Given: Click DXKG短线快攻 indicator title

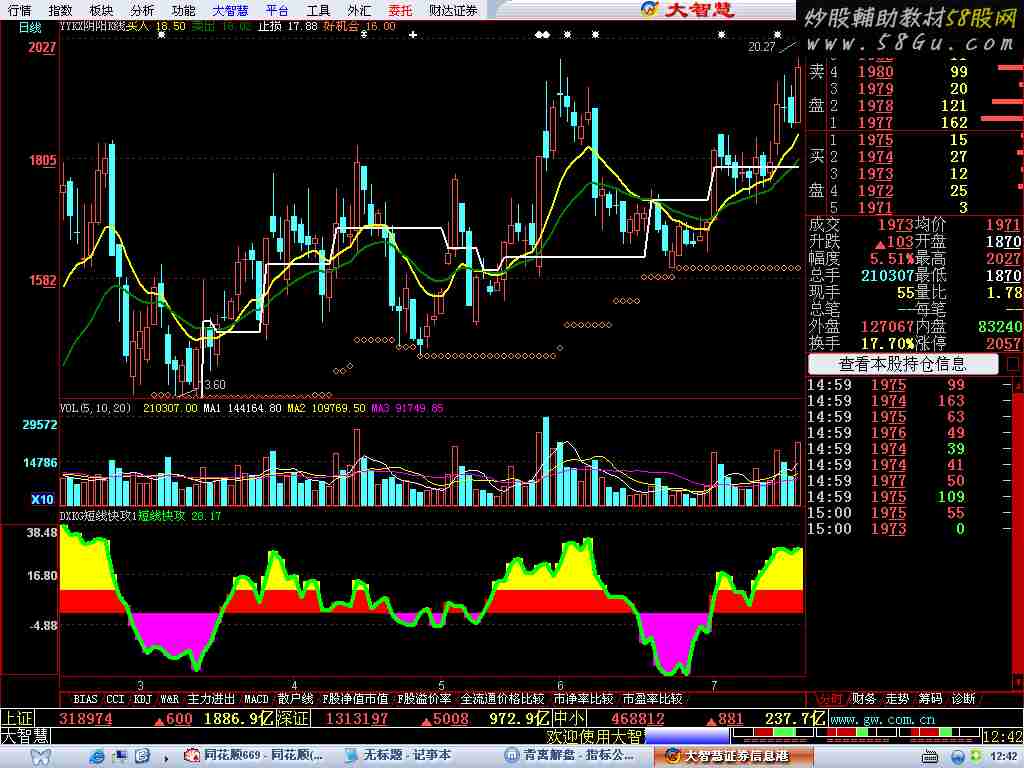Looking at the screenshot, I should [x=98, y=515].
